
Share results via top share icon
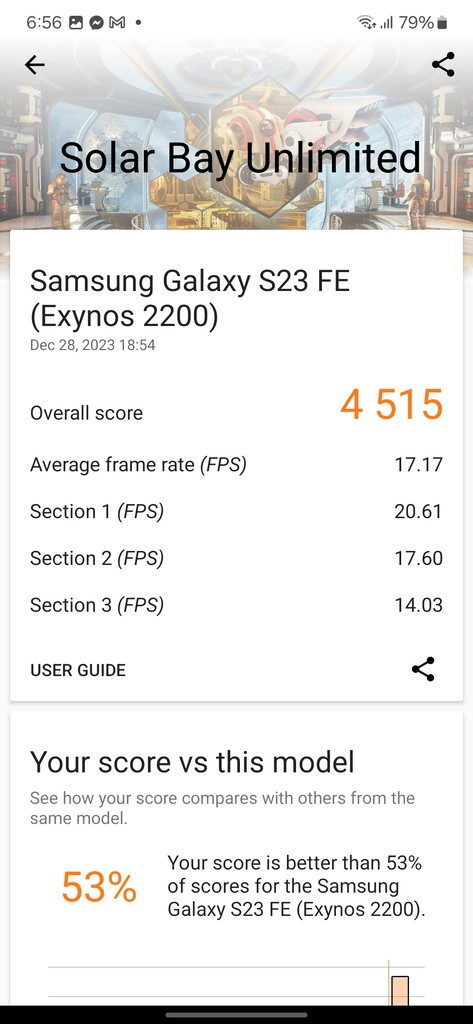pyautogui.click(x=443, y=65)
